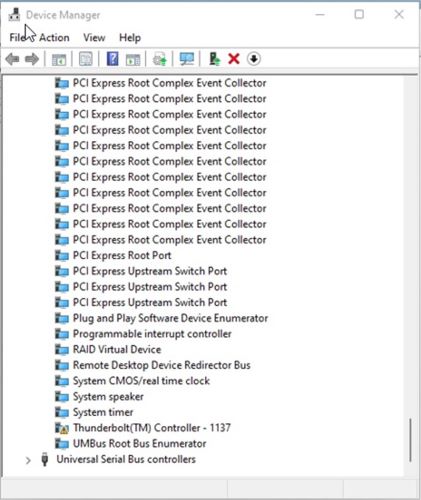
Task: Toggle the Show/Hide Console Tree toolbar icon
Action: [x=59, y=60]
